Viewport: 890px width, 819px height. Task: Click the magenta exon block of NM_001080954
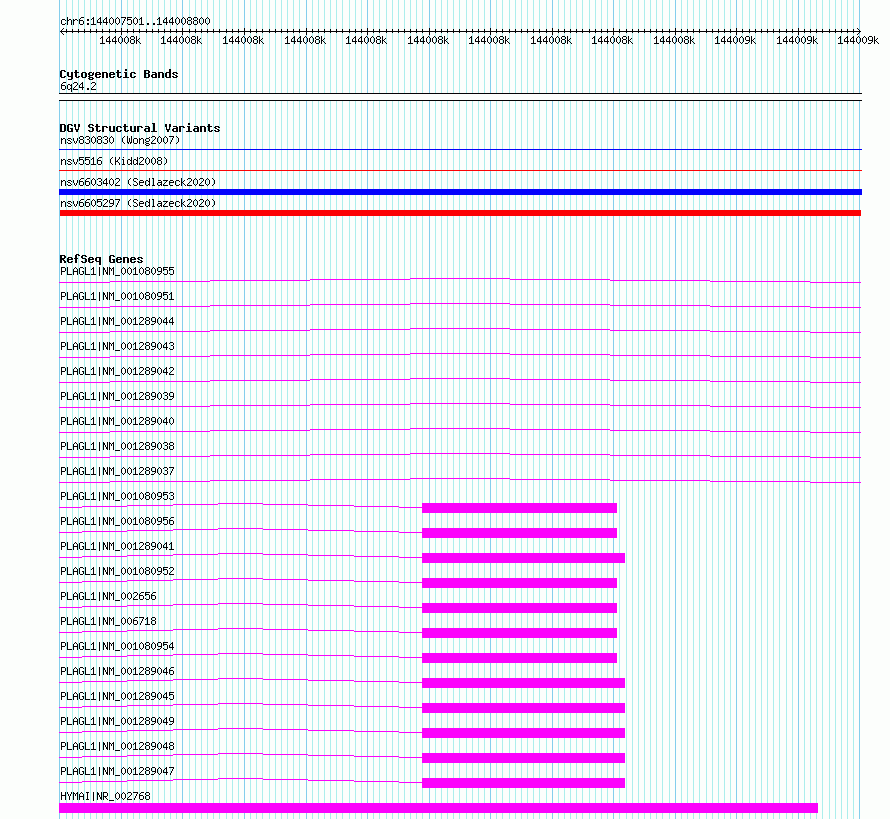(519, 658)
